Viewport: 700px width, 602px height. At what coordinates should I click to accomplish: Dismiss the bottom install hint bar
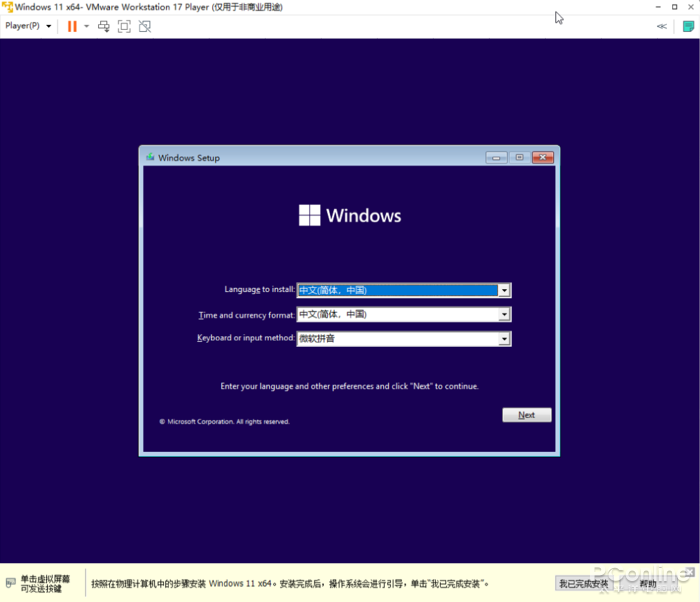(690, 572)
